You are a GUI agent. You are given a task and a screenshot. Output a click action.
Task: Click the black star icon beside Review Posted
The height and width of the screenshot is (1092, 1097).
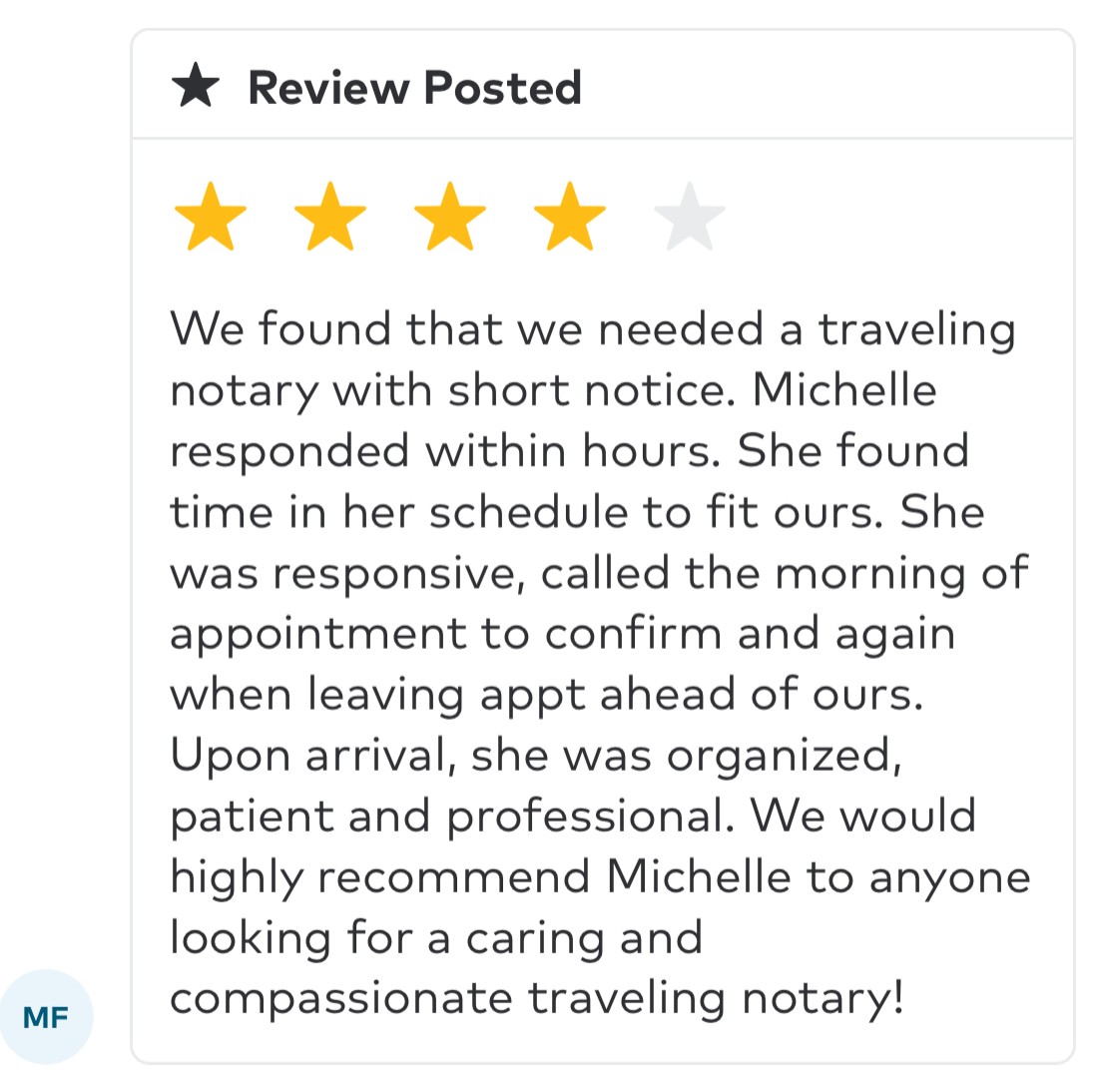pos(195,86)
